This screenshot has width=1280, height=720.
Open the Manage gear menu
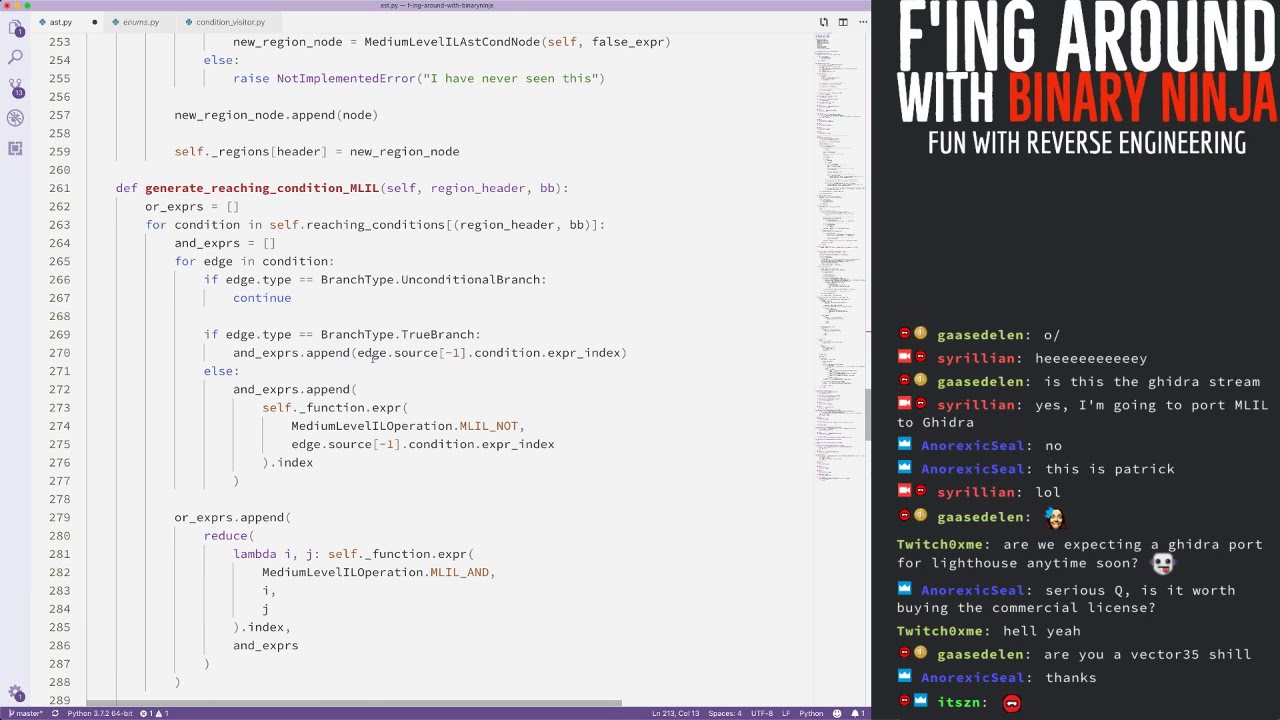[x=15, y=693]
